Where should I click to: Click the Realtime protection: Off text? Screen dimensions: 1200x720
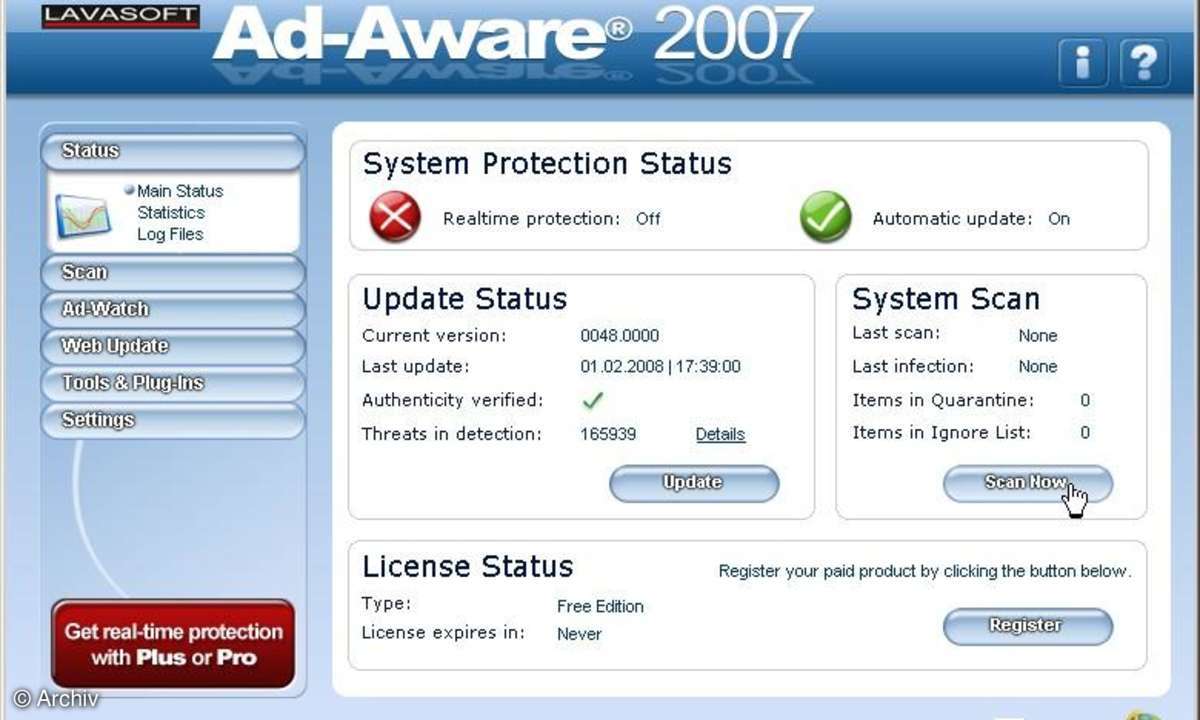[x=552, y=218]
